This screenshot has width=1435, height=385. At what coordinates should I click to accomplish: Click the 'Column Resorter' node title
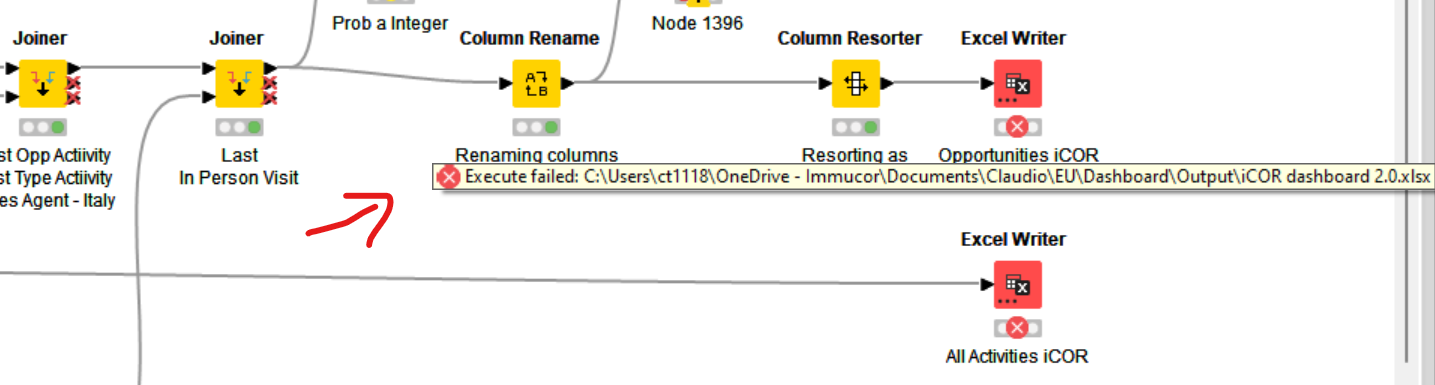click(850, 39)
